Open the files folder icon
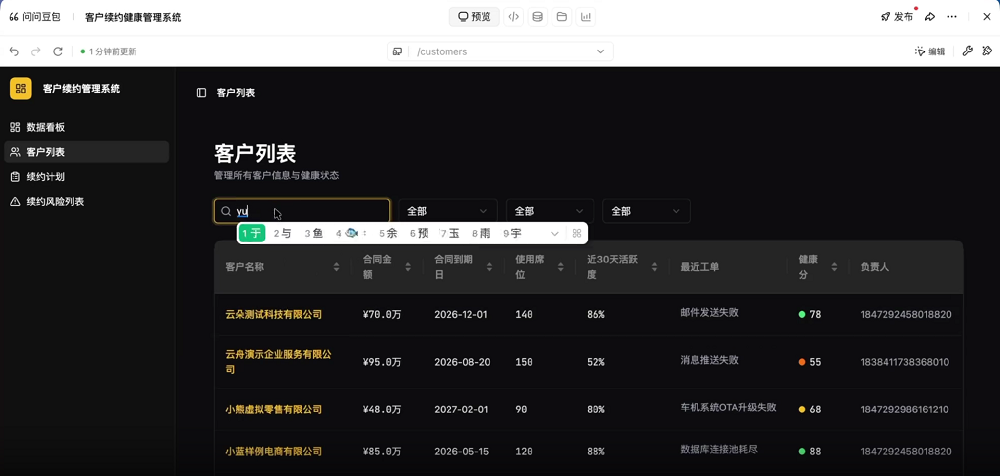 [562, 17]
